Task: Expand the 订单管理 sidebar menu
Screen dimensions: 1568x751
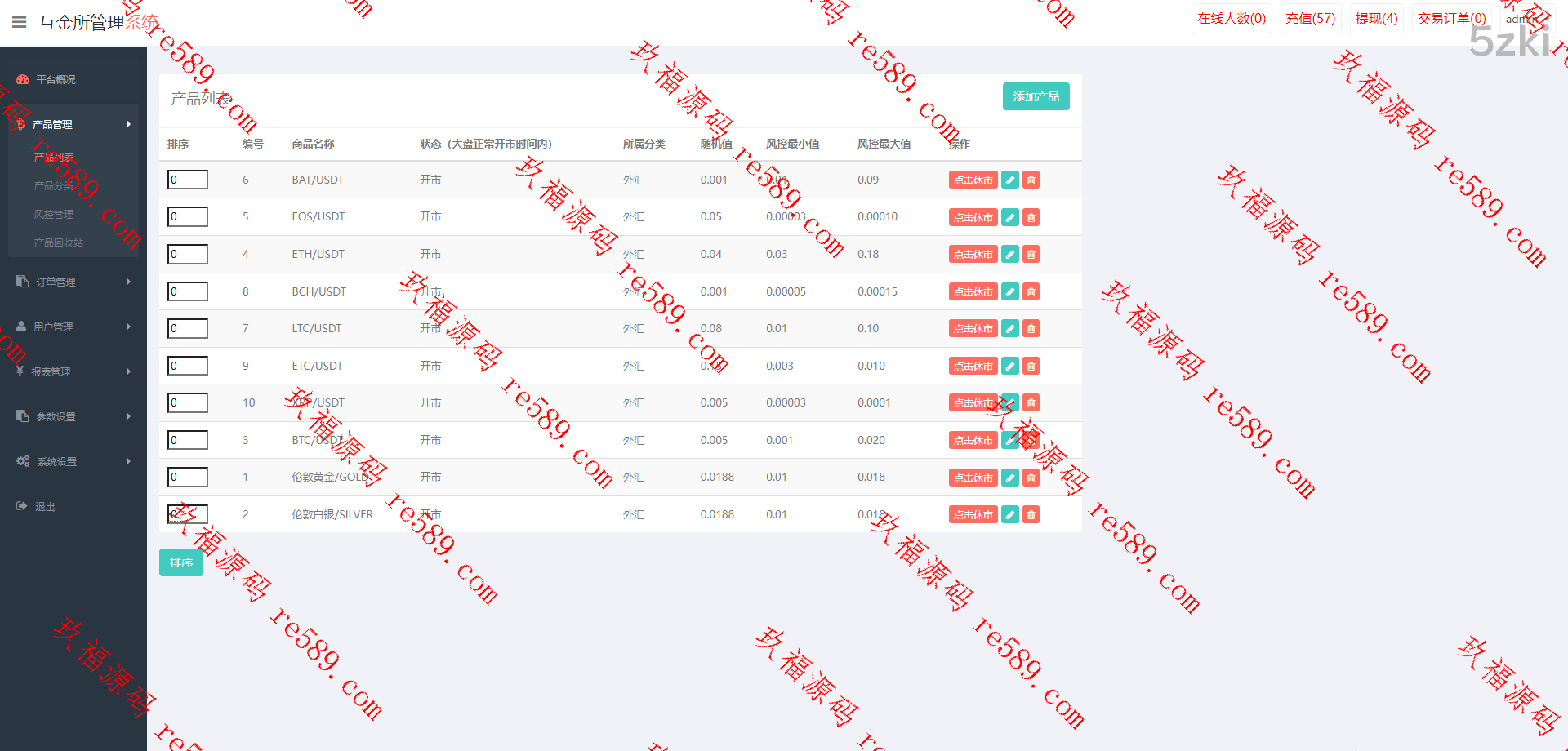Action: point(73,282)
